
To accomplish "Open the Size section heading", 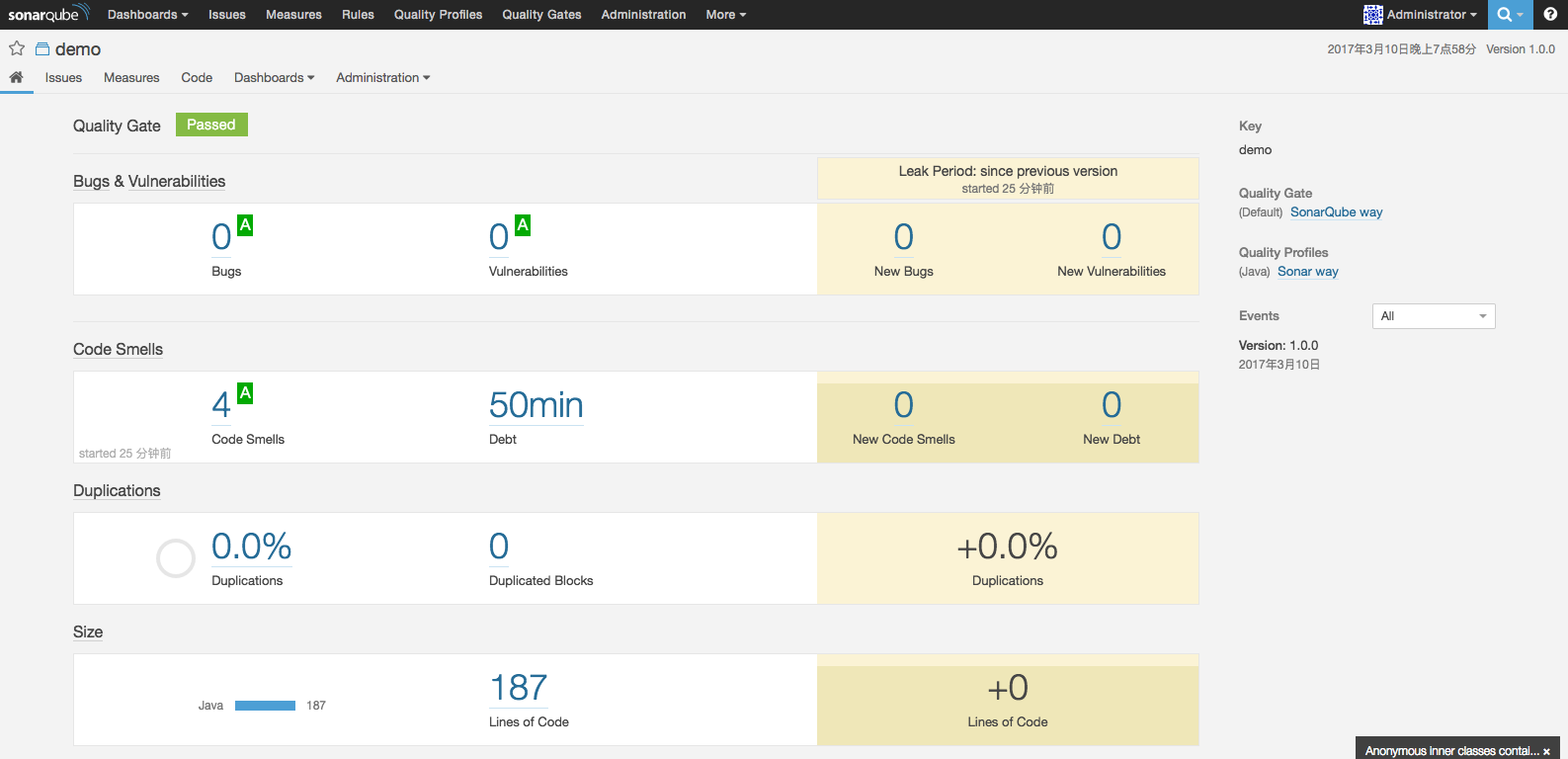I will point(88,632).
